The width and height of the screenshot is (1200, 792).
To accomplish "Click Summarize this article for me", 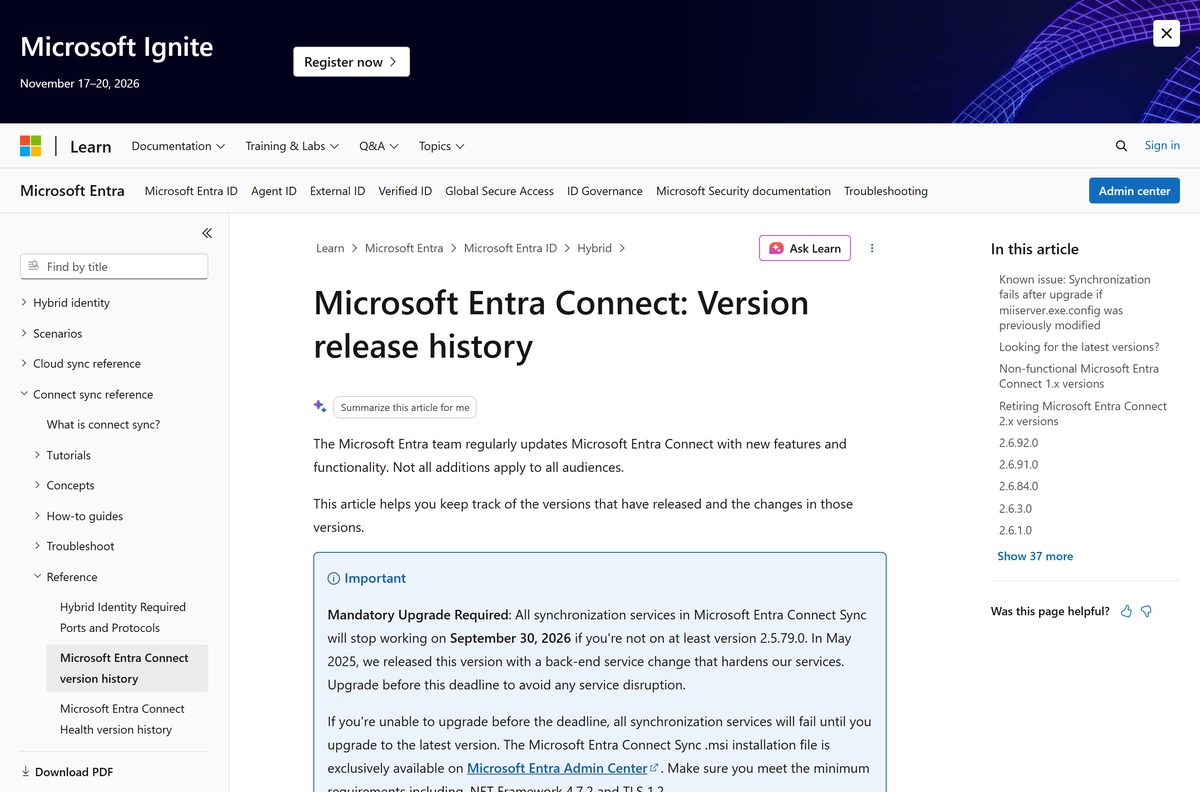I will tap(405, 407).
